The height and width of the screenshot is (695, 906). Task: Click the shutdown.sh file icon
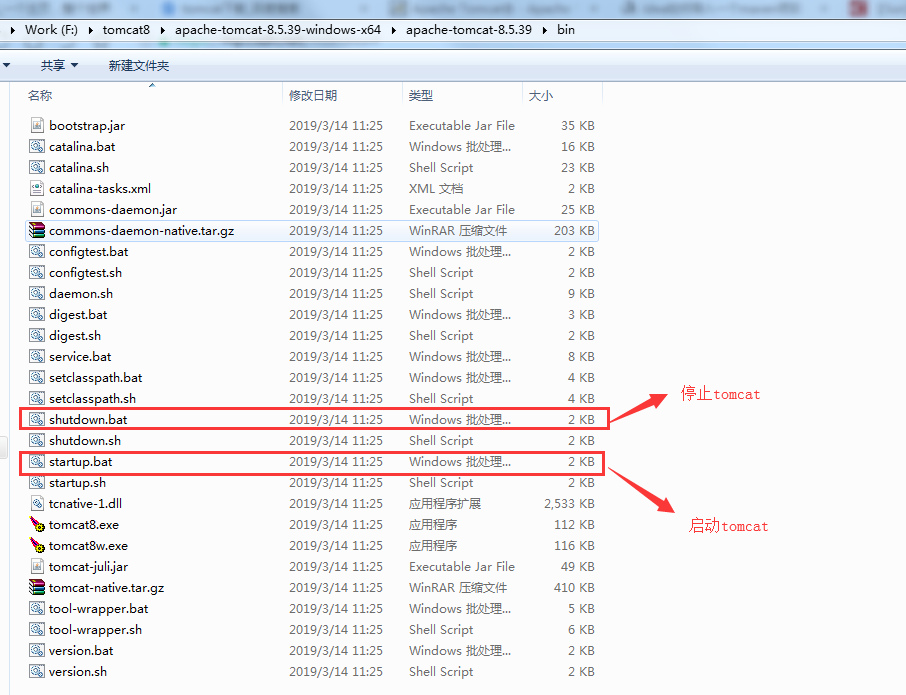tap(37, 440)
